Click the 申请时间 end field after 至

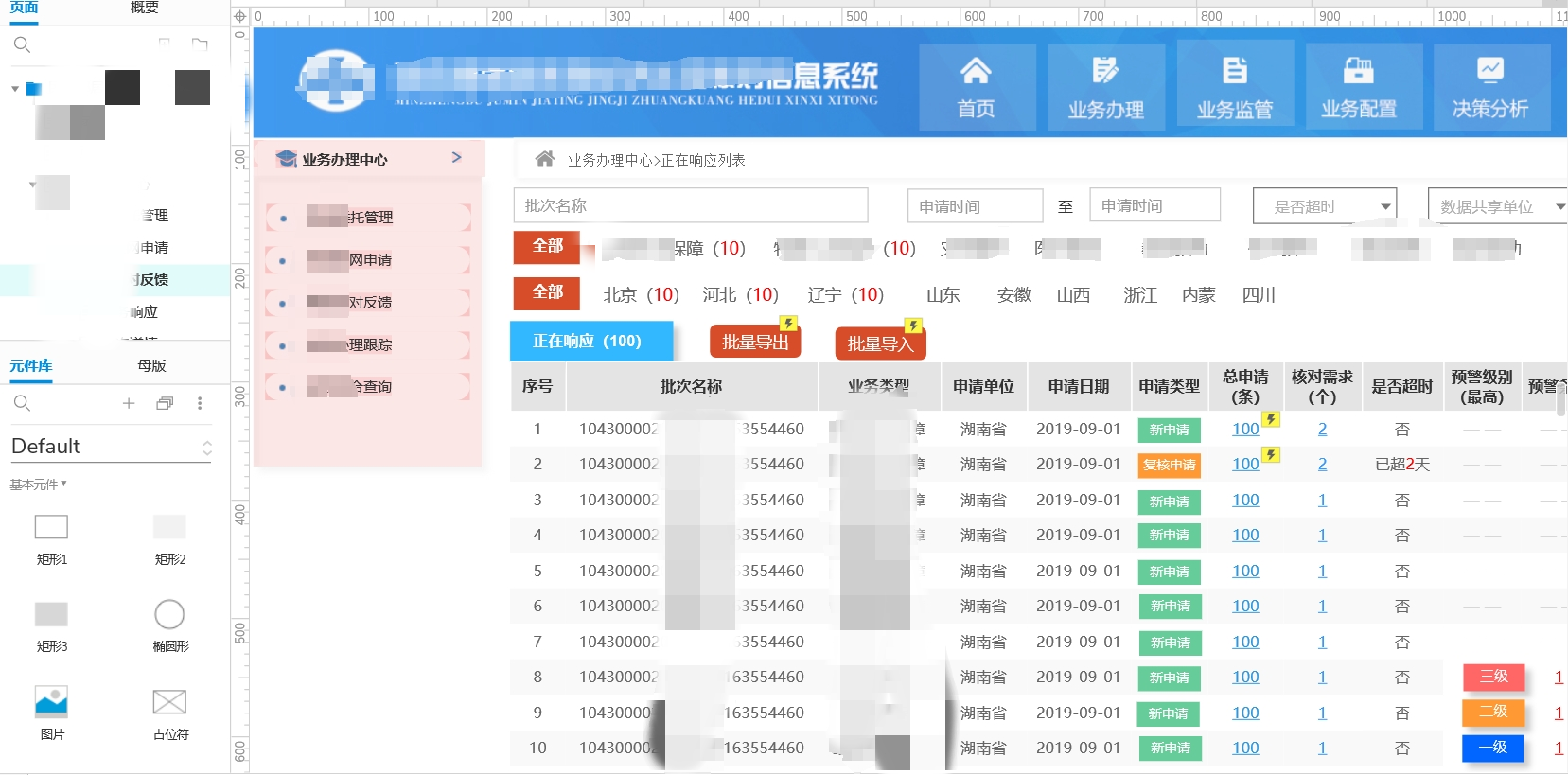pyautogui.click(x=1155, y=205)
